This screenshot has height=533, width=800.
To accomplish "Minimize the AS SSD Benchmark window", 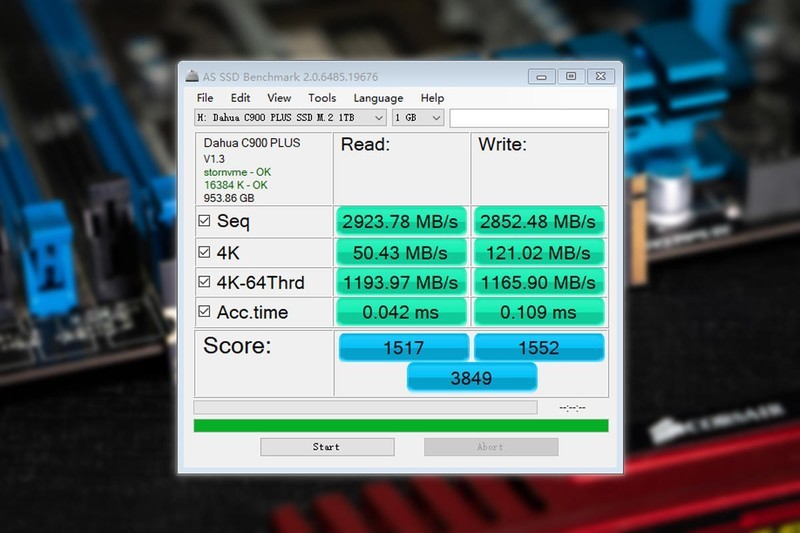I will click(541, 77).
